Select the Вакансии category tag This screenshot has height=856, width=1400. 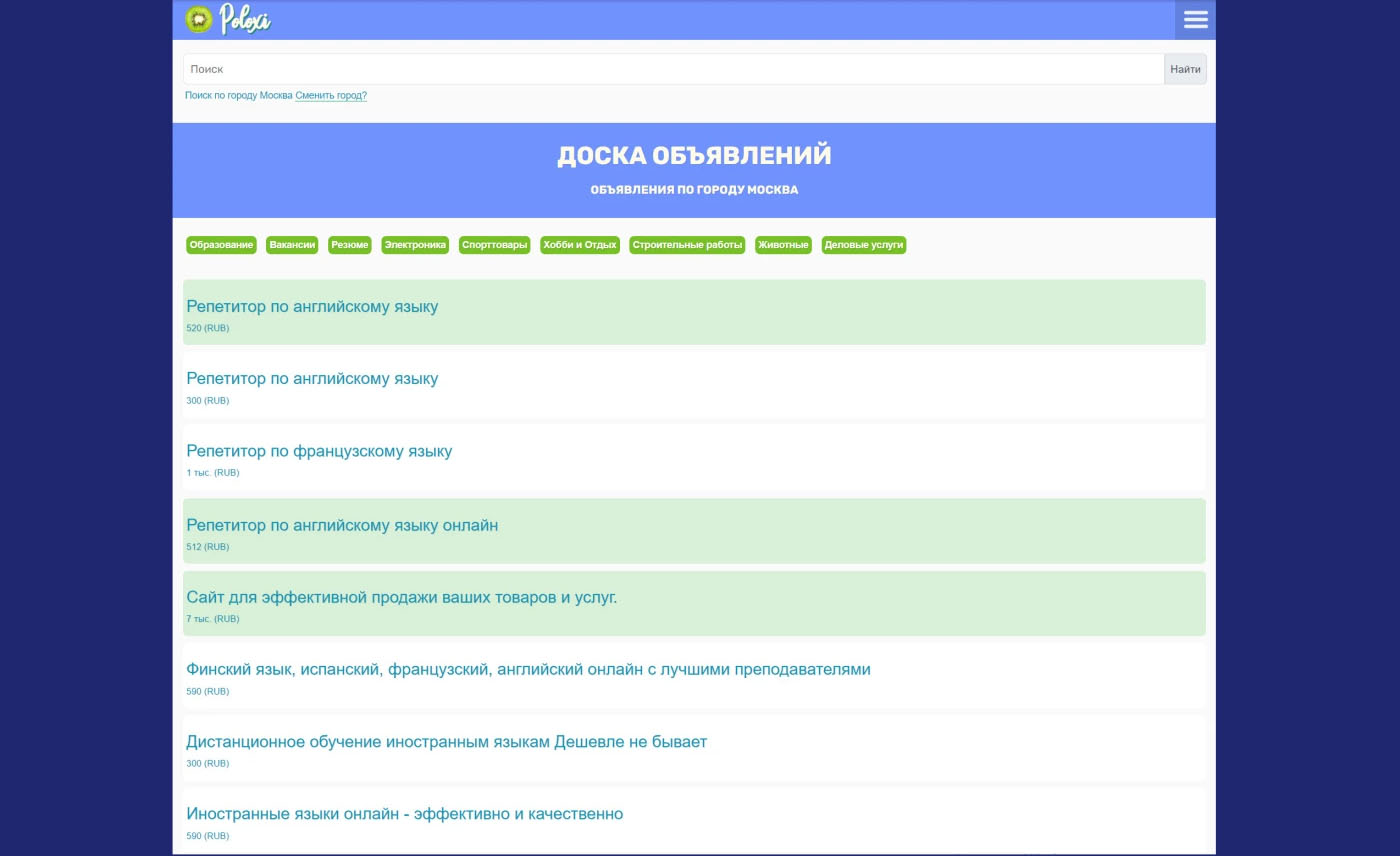(x=292, y=245)
